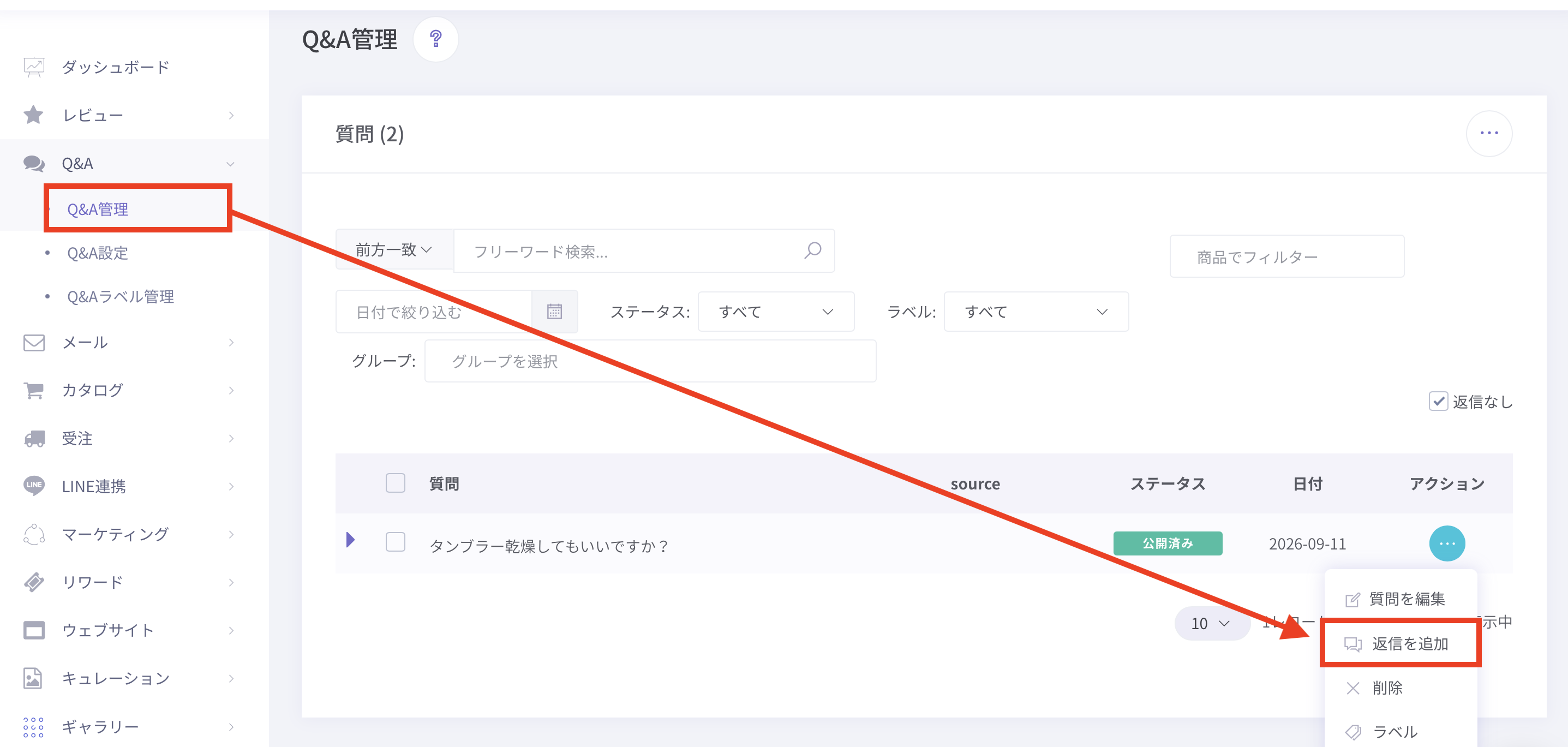Click the search magnifier icon
Screen dimensions: 1568x747
tap(812, 251)
